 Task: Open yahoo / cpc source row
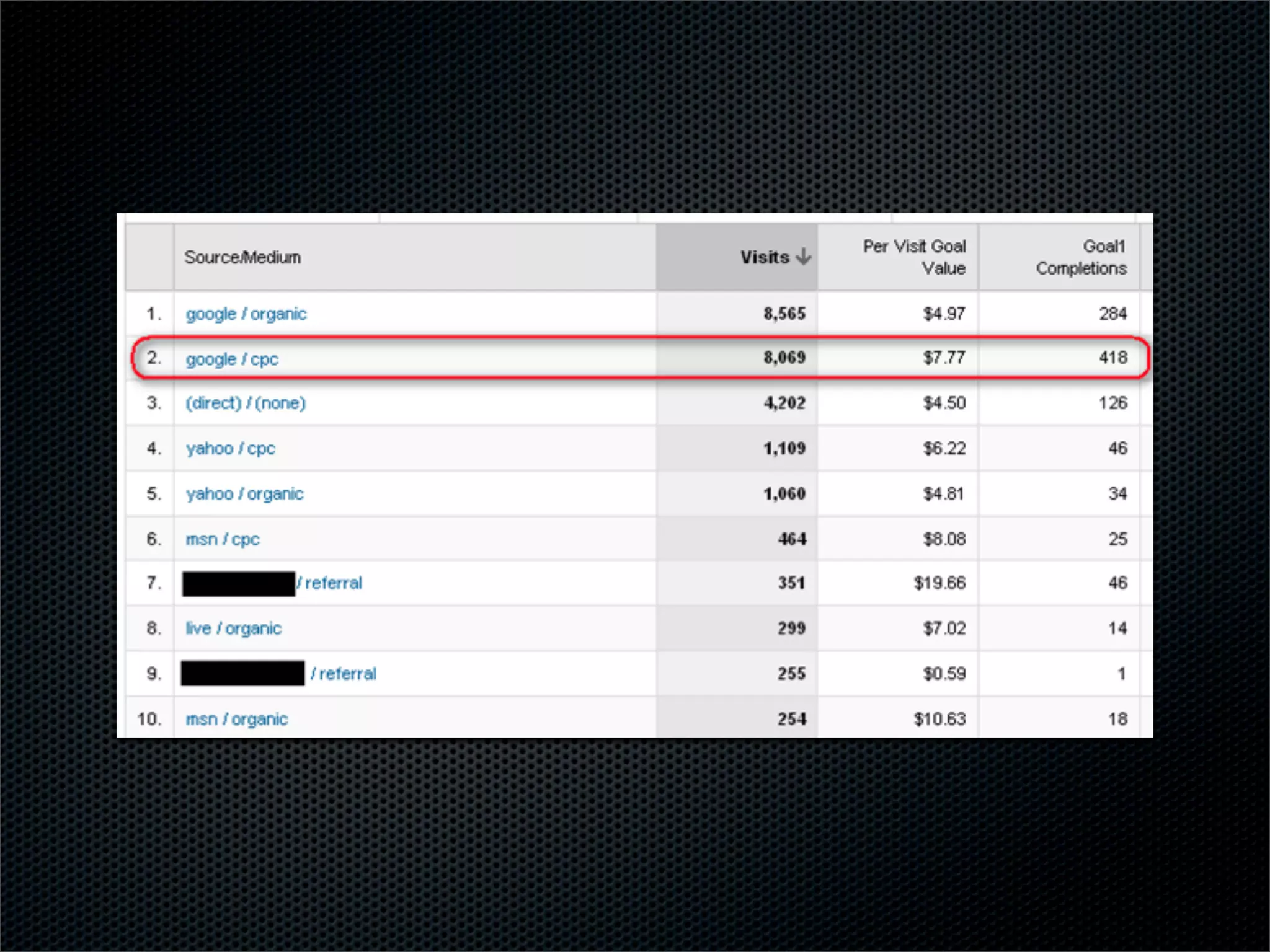pyautogui.click(x=230, y=449)
